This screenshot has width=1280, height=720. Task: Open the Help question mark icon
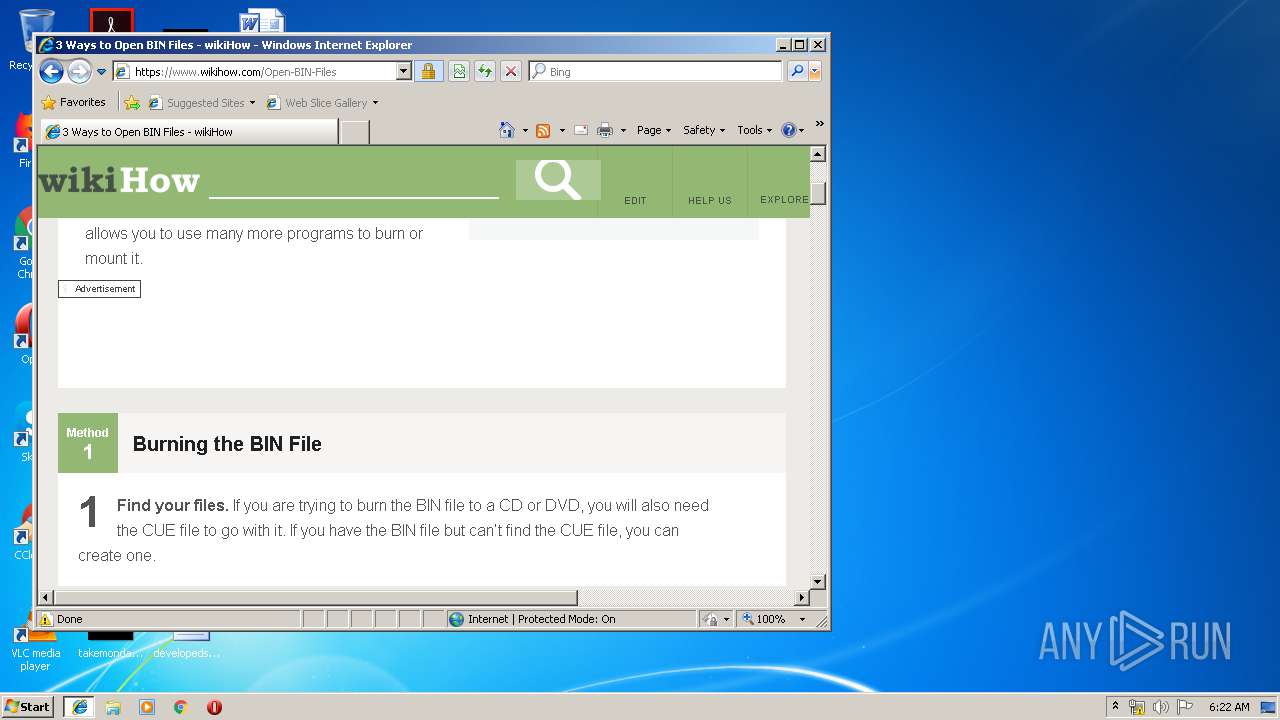pos(792,130)
